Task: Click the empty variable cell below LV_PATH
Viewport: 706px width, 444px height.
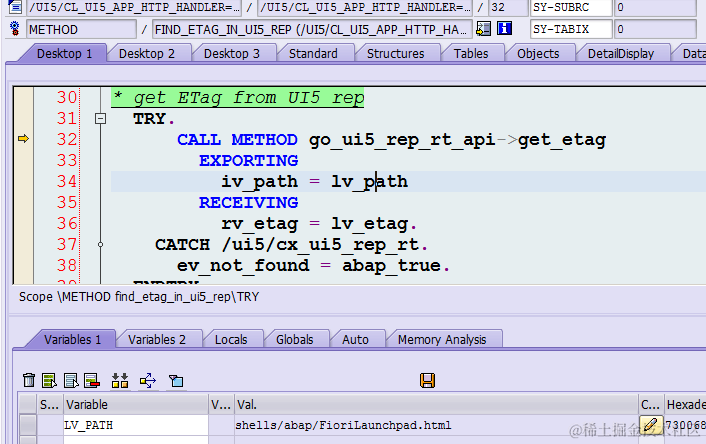Action: point(136,440)
